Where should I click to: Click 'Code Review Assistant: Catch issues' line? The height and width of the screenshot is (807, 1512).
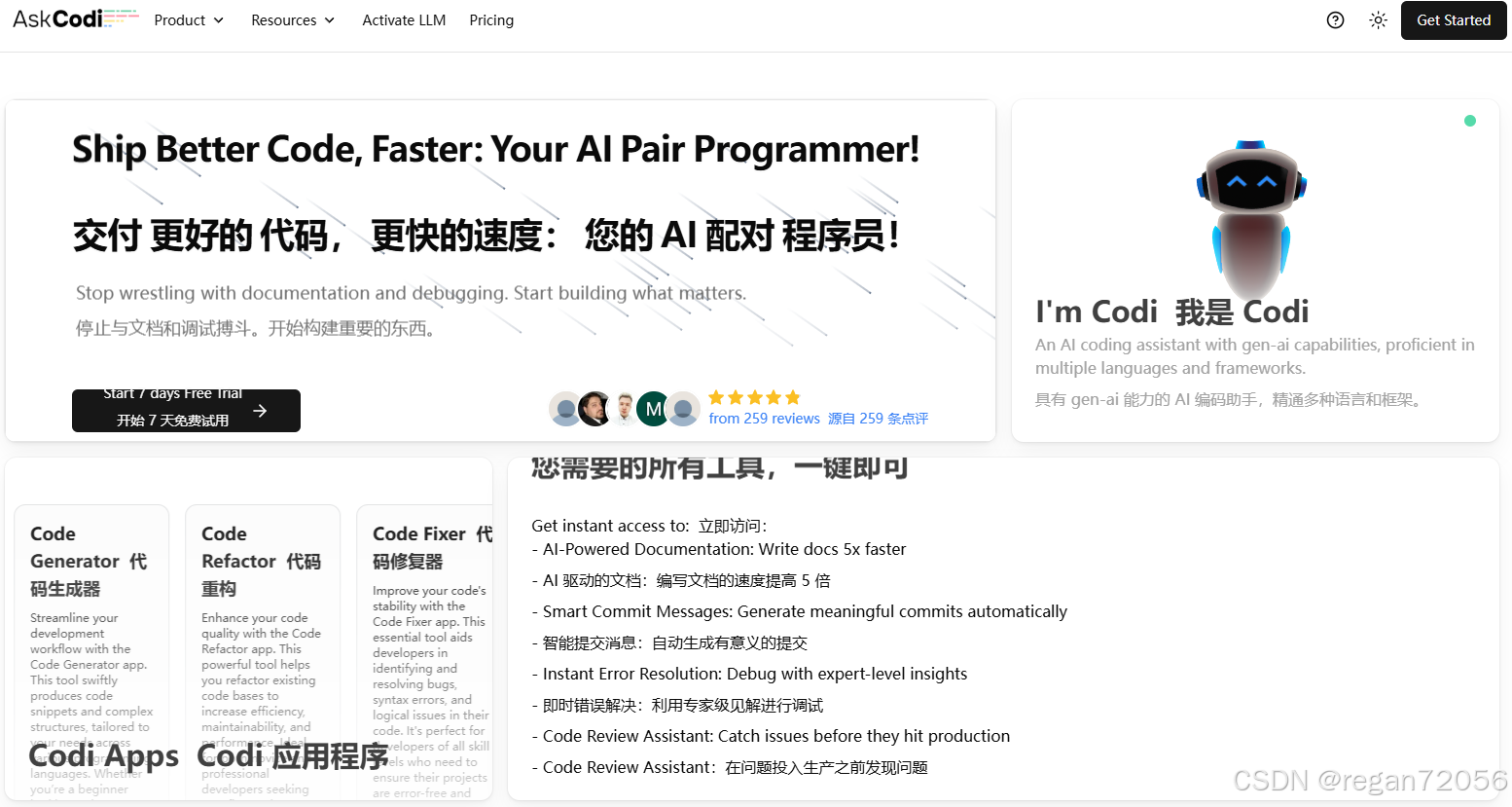click(771, 736)
